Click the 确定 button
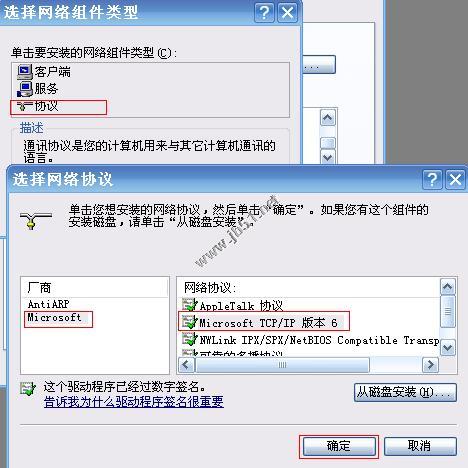Image resolution: width=468 pixels, height=468 pixels. point(339,446)
